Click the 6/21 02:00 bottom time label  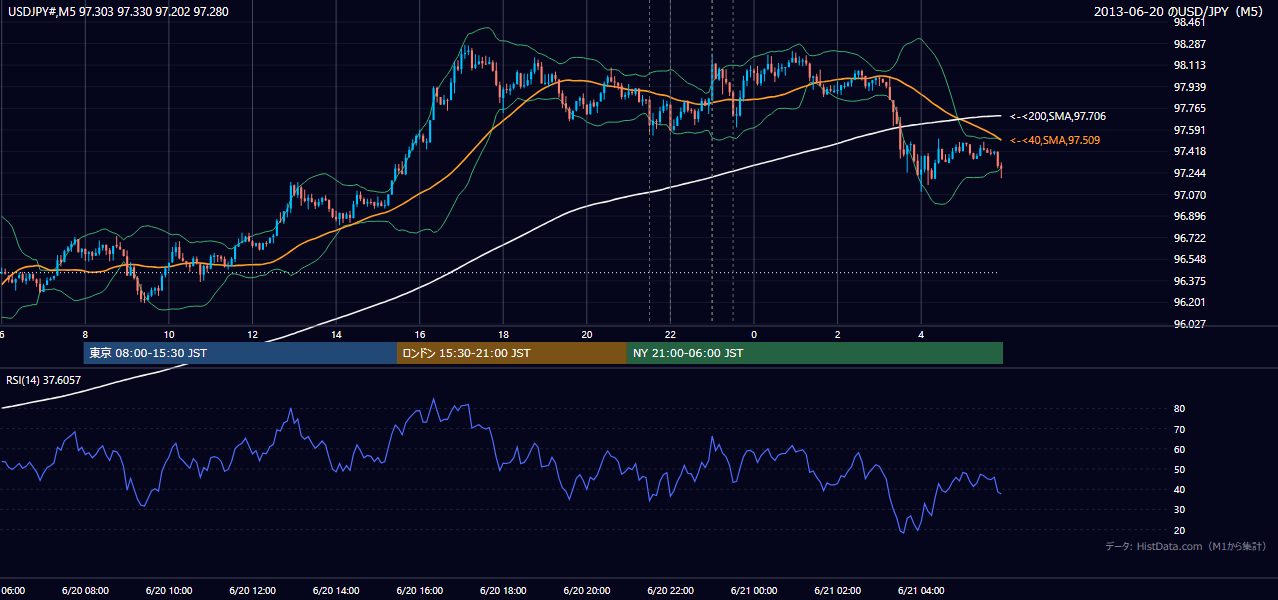click(837, 591)
